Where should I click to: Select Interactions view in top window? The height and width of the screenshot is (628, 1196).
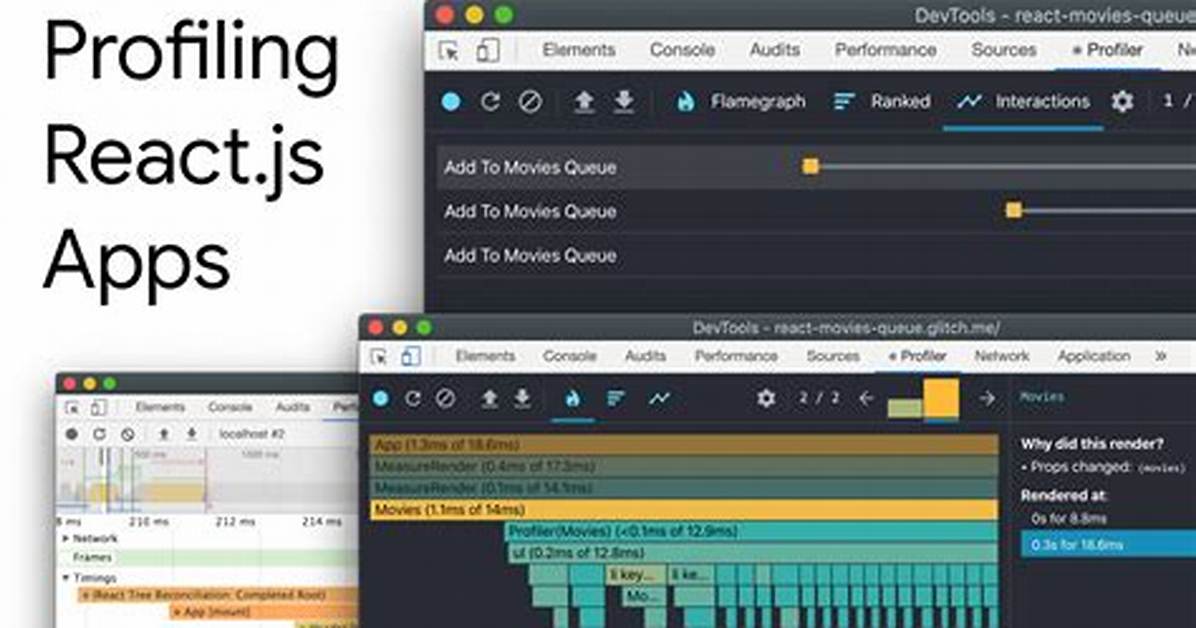coord(1024,101)
